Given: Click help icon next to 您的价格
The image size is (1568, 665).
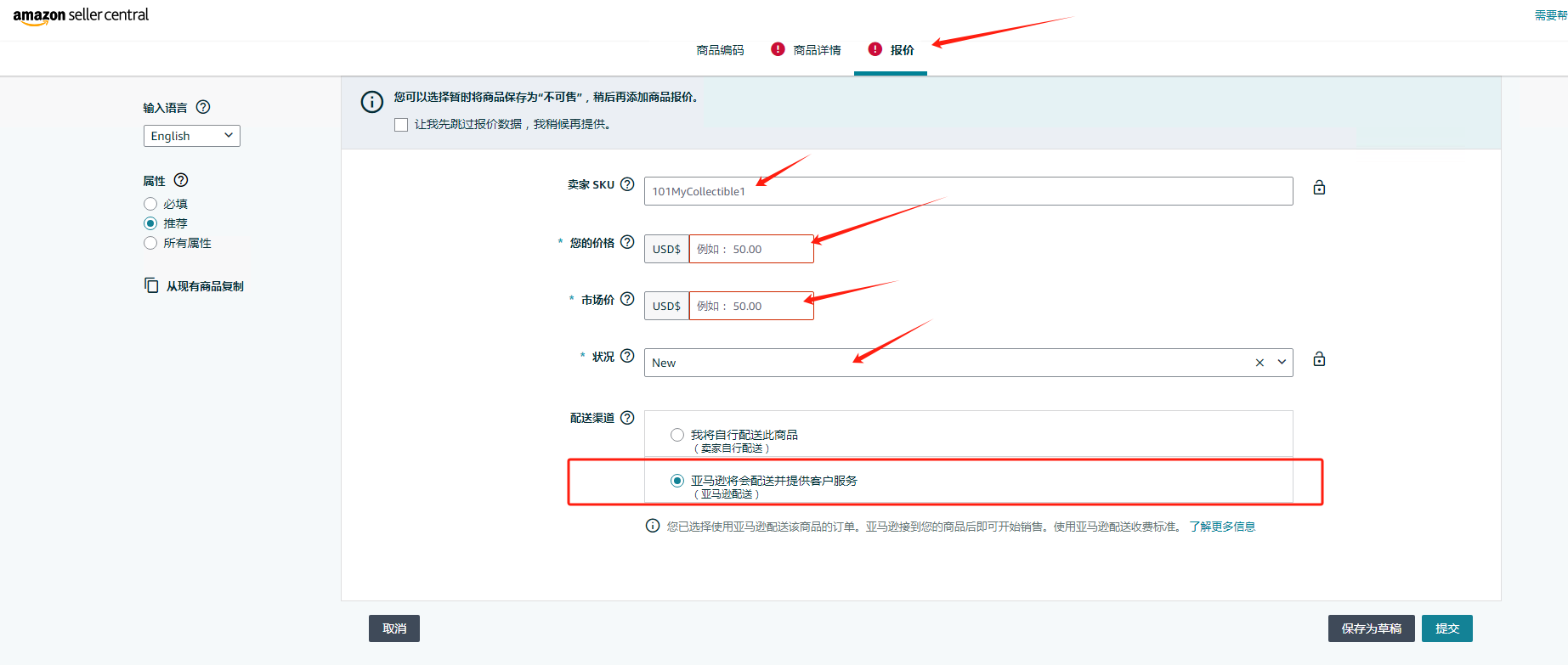Looking at the screenshot, I should pos(627,242).
